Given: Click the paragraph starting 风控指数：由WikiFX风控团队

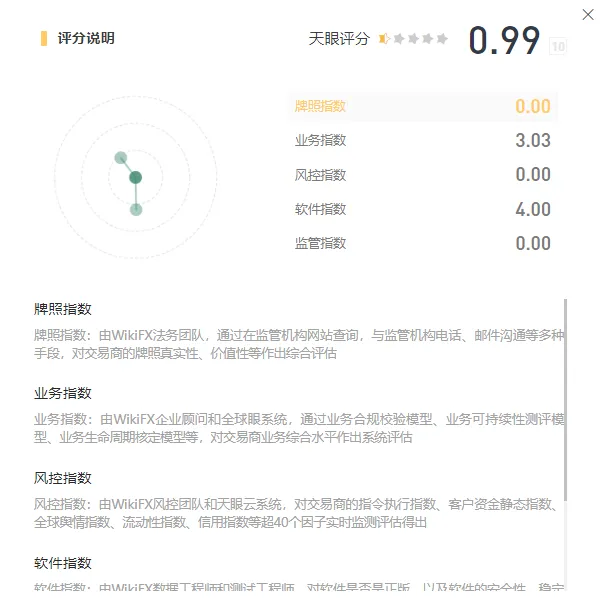Looking at the screenshot, I should point(297,513).
